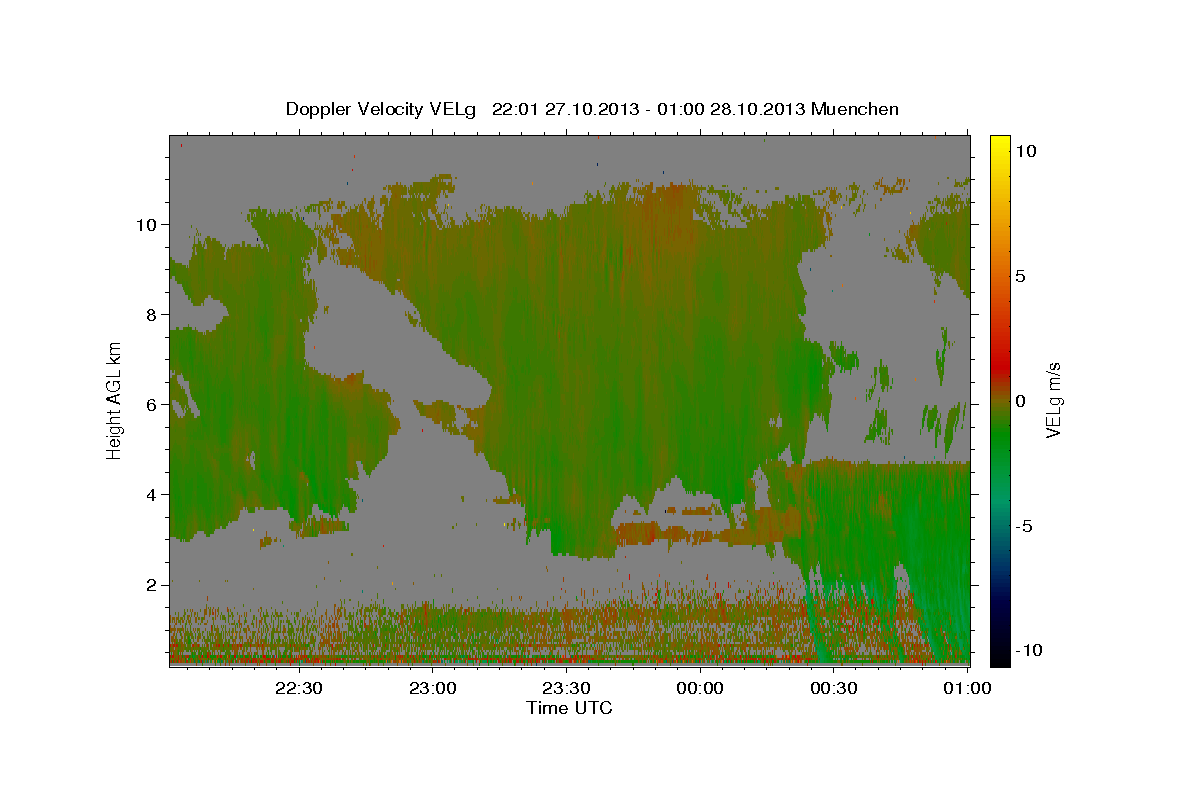The width and height of the screenshot is (1200, 800).
Task: Click the colorbar label '0'
Action: tap(1021, 400)
